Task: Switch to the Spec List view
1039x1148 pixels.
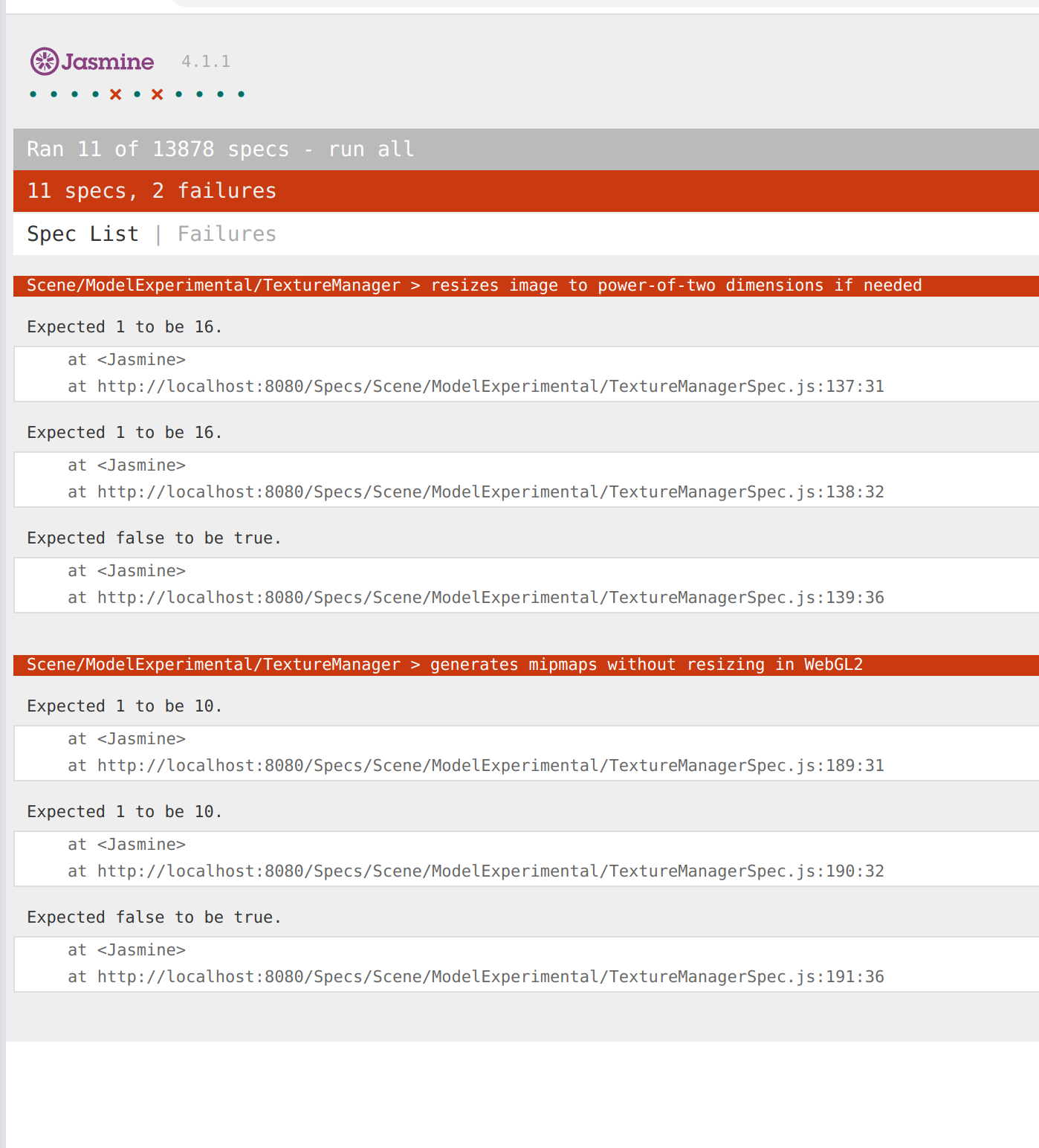Action: [82, 234]
